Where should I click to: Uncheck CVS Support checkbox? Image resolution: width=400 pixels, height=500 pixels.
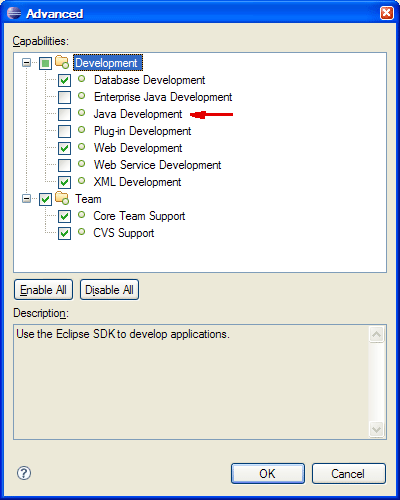tap(64, 233)
